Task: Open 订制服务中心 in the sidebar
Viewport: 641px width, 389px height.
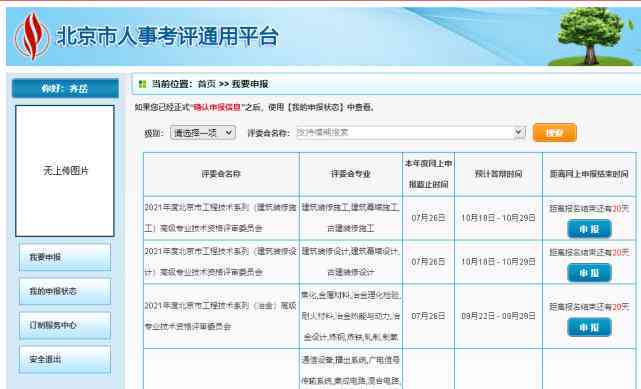Action: pos(65,325)
